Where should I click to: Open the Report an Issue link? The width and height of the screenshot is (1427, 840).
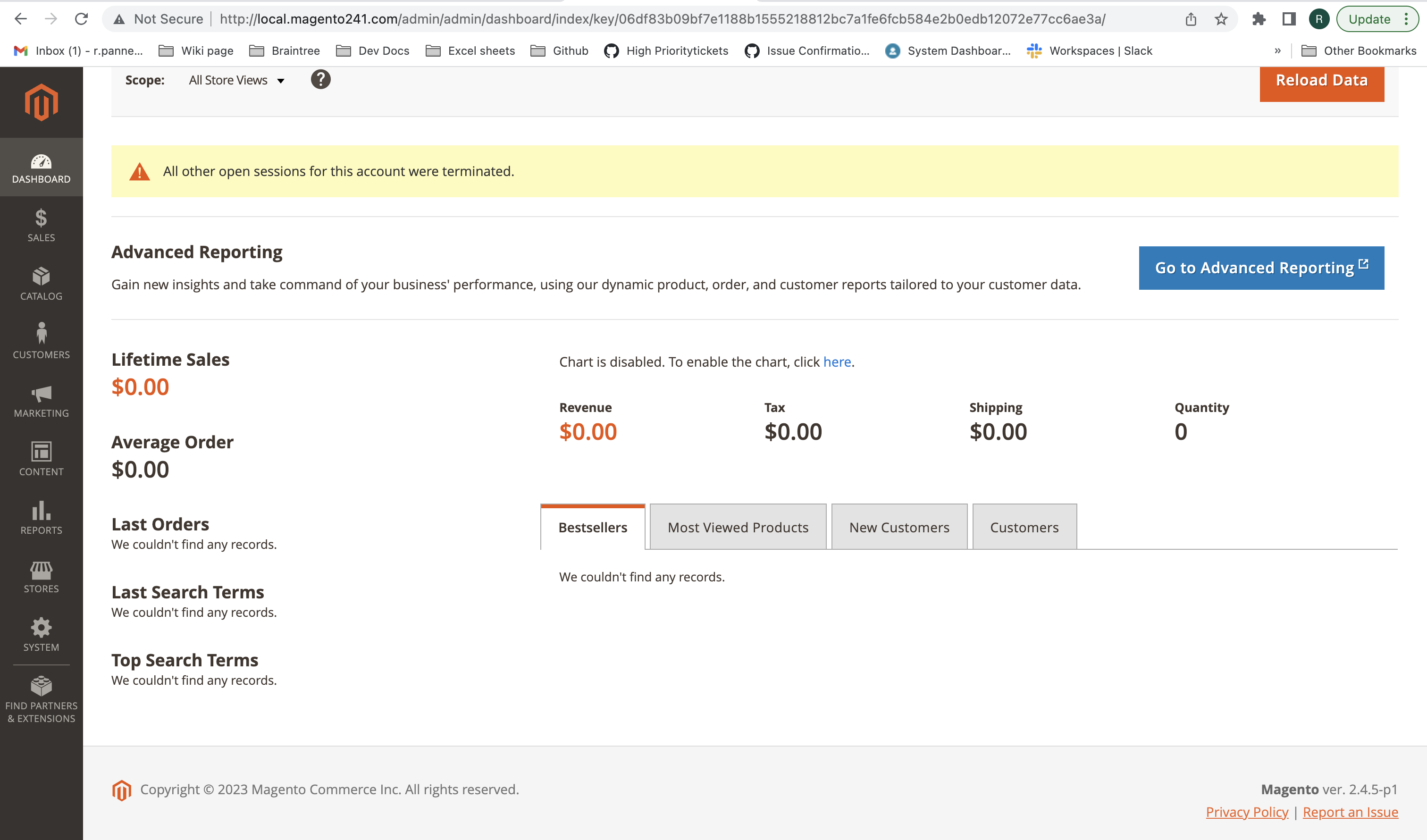pyautogui.click(x=1351, y=812)
